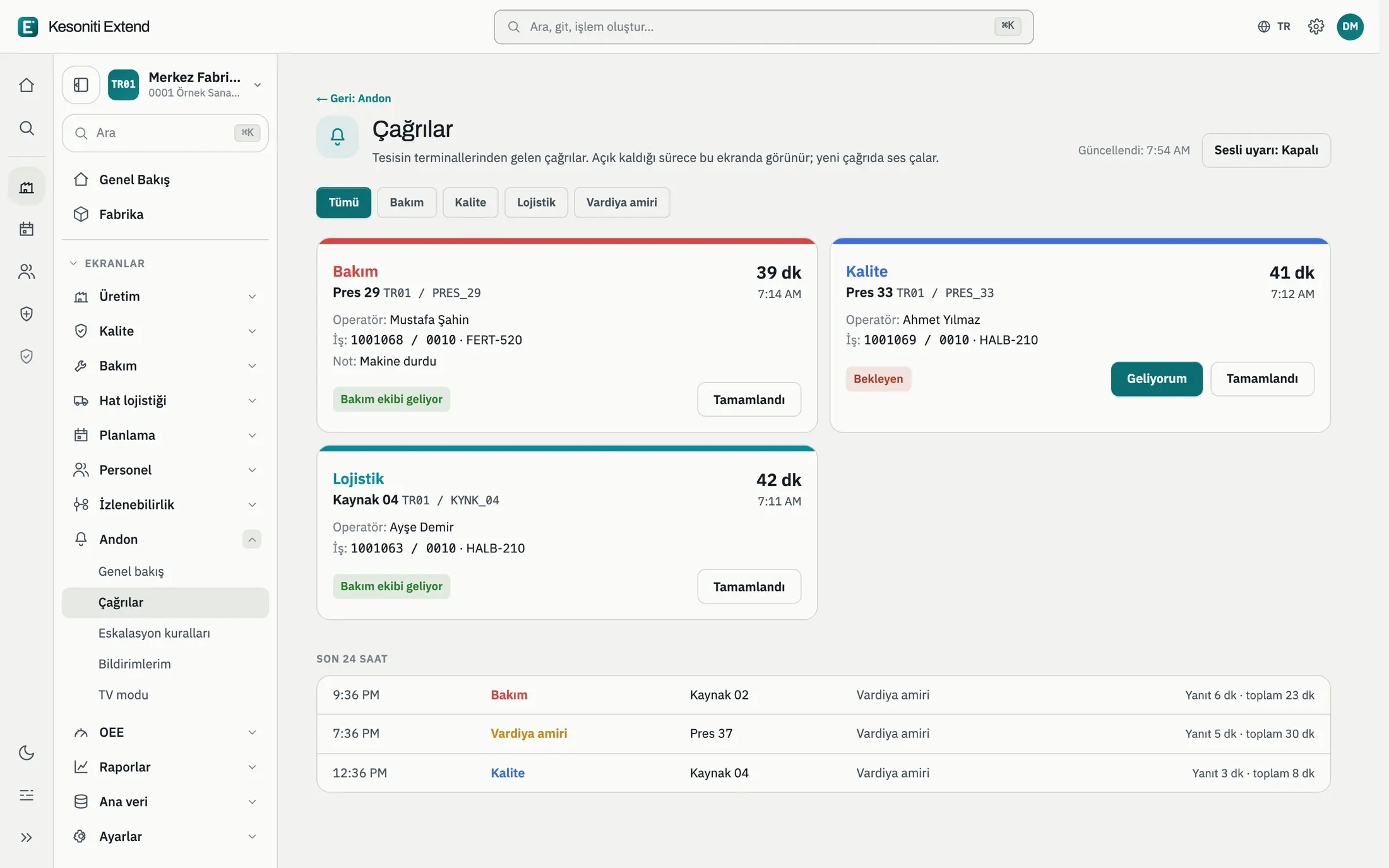This screenshot has height=868, width=1389.
Task: Toggle Sesli uyarı: Kapalı sound alert
Action: pos(1266,150)
